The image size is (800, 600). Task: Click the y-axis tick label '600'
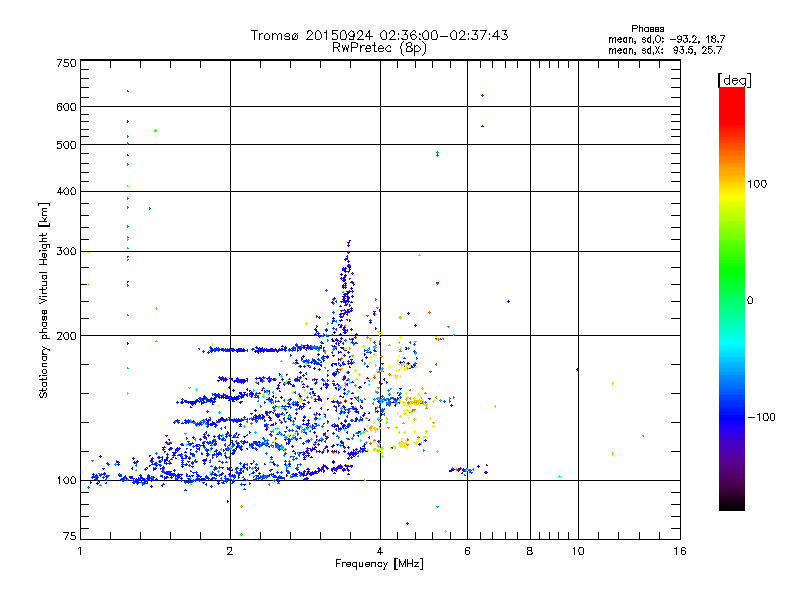(x=66, y=107)
